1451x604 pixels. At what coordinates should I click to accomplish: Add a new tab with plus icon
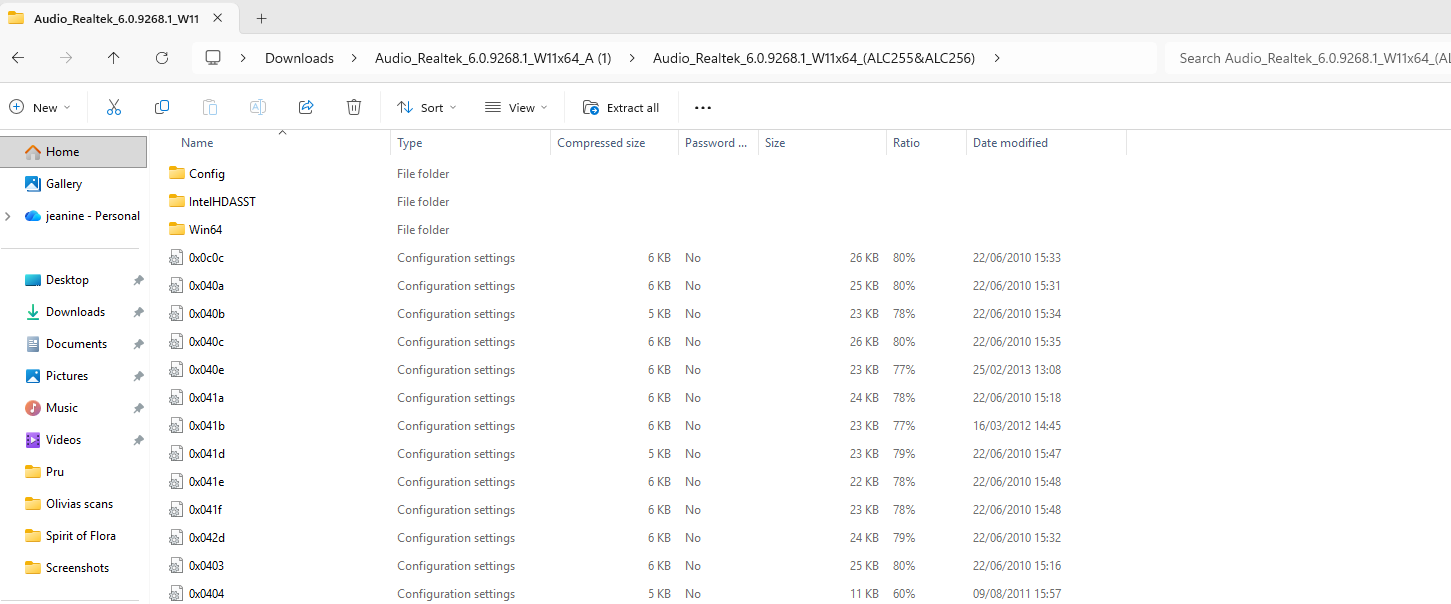coord(262,18)
